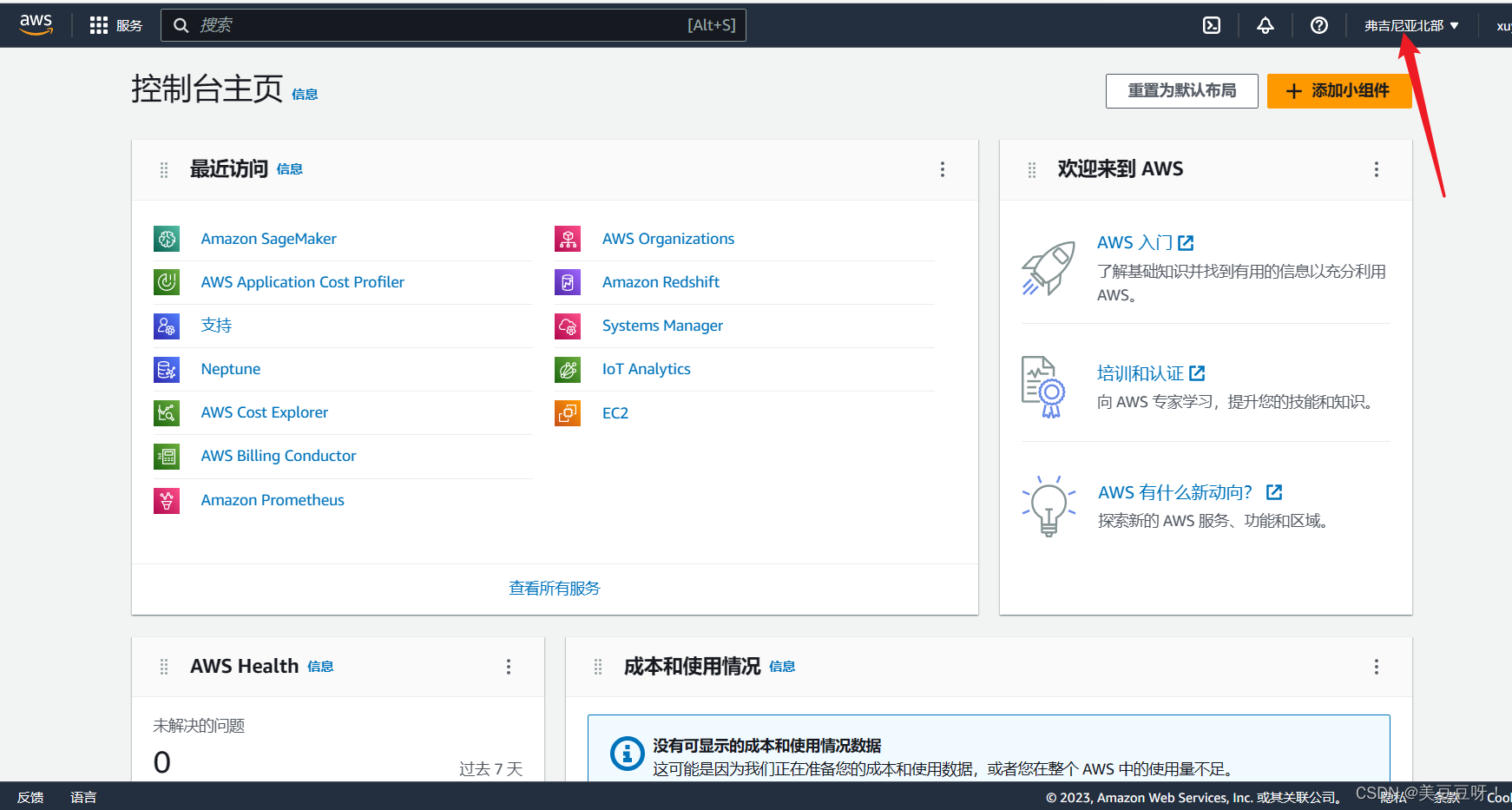The image size is (1512, 810).
Task: Click the Neptune service icon
Action: tap(167, 369)
